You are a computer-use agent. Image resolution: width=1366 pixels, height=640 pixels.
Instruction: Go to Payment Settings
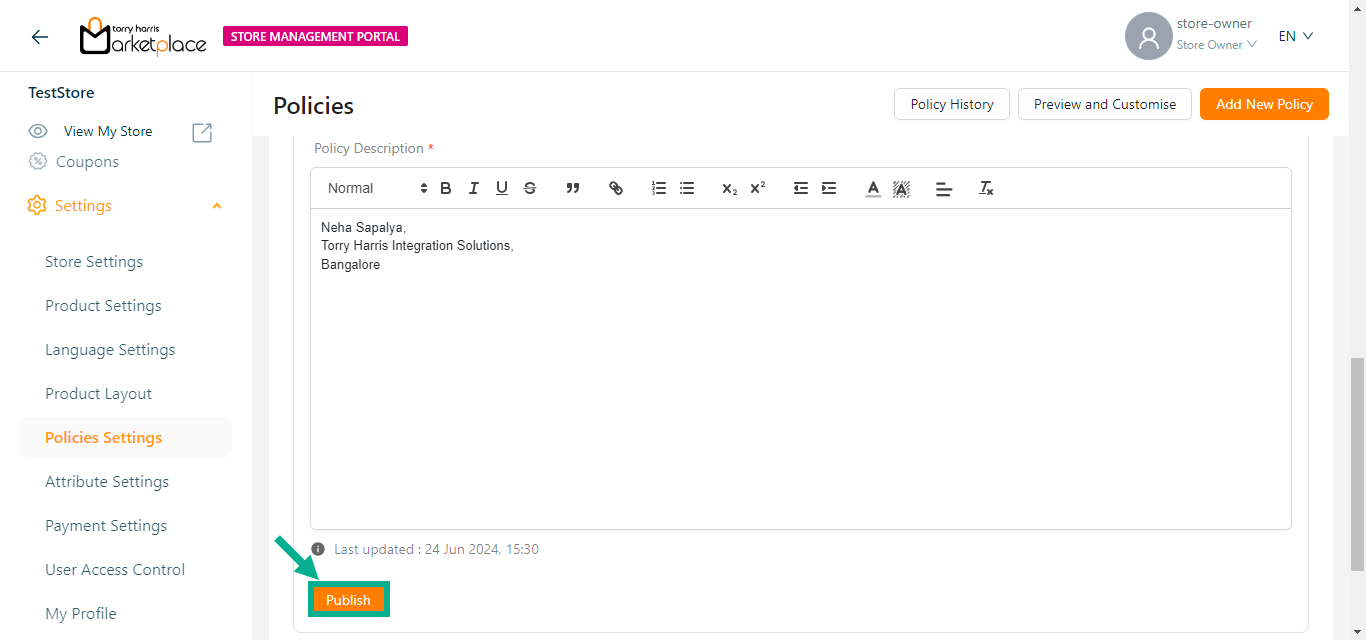click(x=106, y=526)
